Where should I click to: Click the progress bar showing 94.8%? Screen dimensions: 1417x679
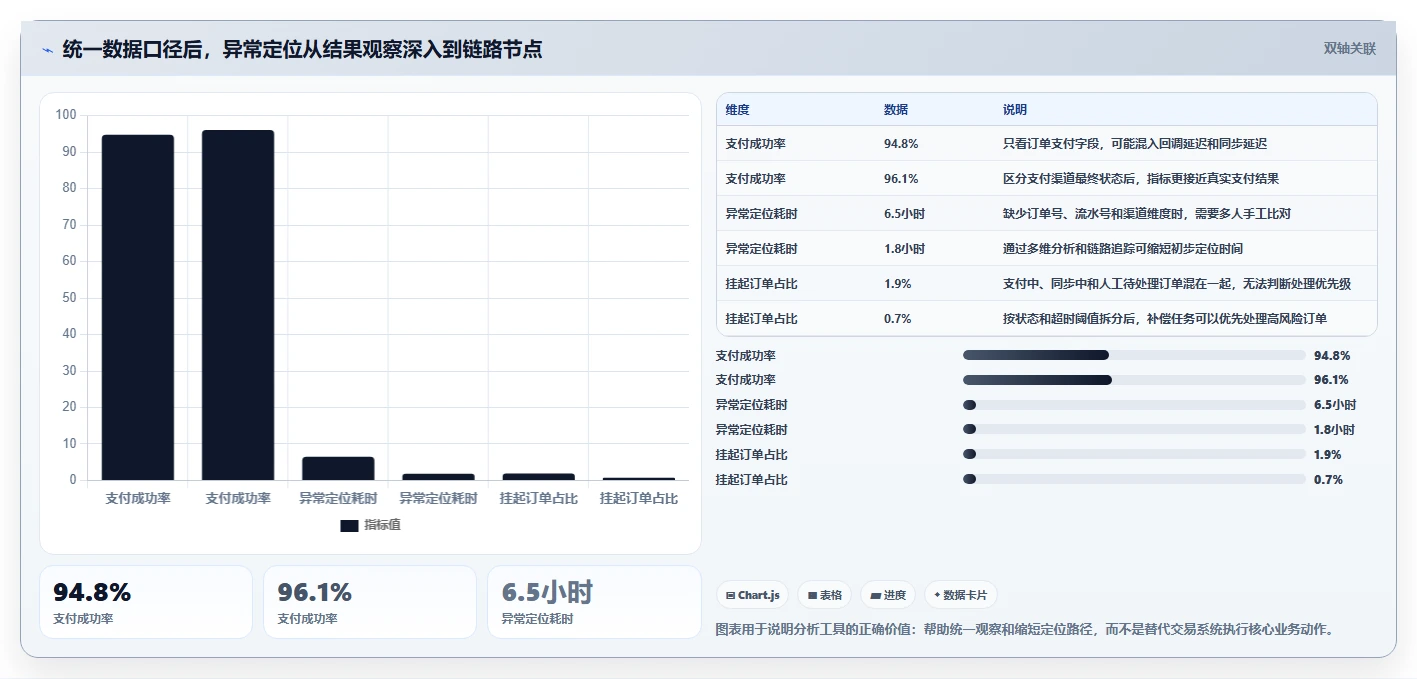coord(1134,355)
